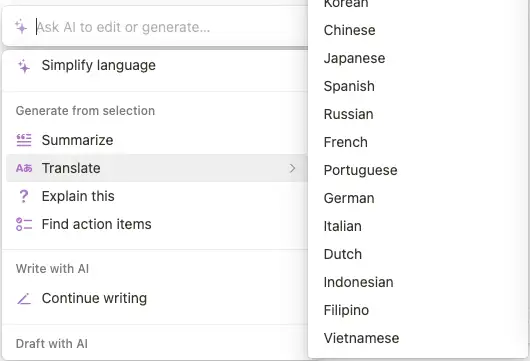Click the Explain this question mark icon

[x=24, y=196]
